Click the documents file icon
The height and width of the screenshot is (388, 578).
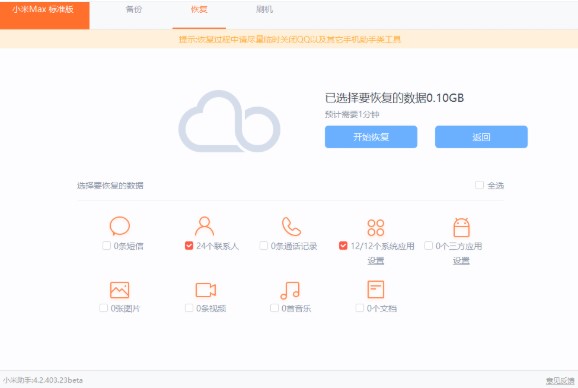click(x=376, y=289)
